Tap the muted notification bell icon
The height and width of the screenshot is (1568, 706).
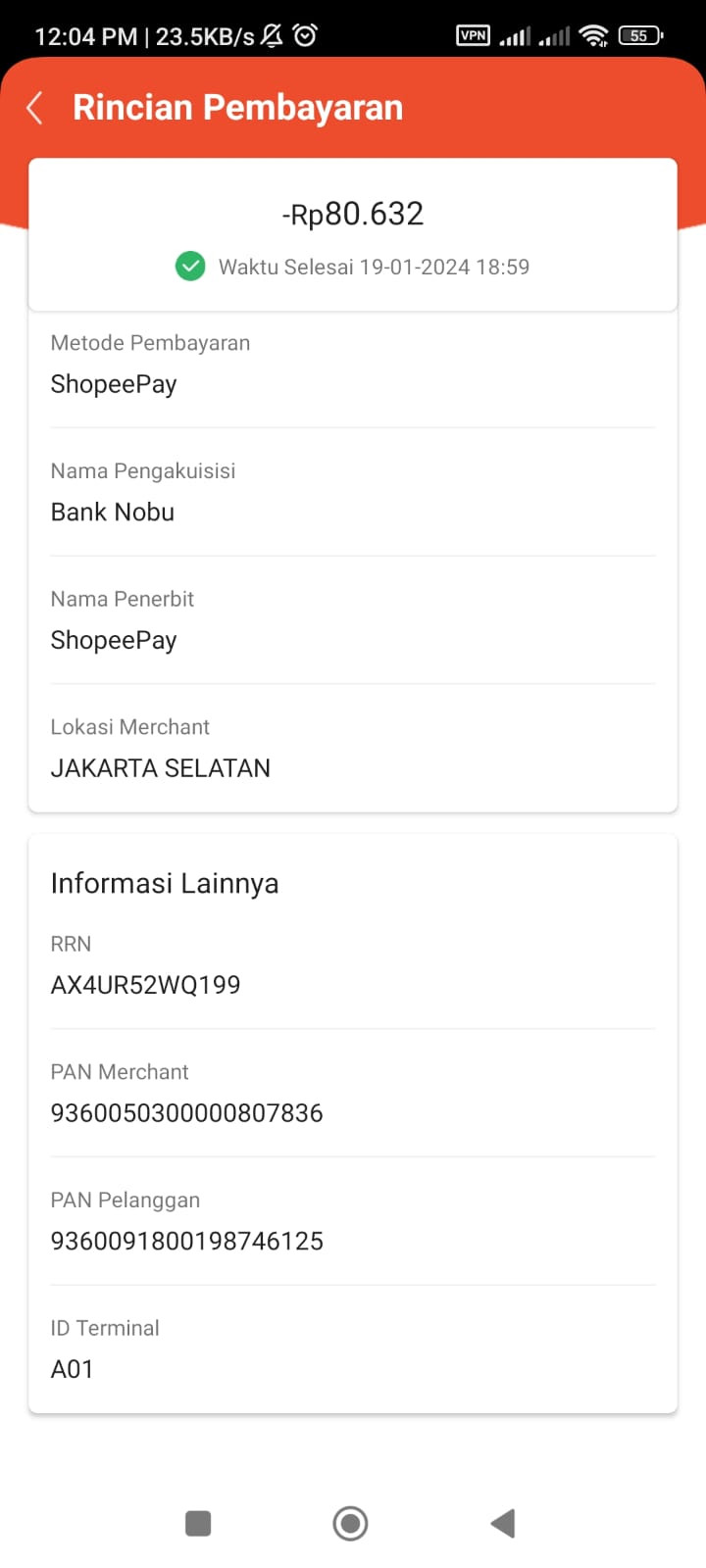[273, 36]
